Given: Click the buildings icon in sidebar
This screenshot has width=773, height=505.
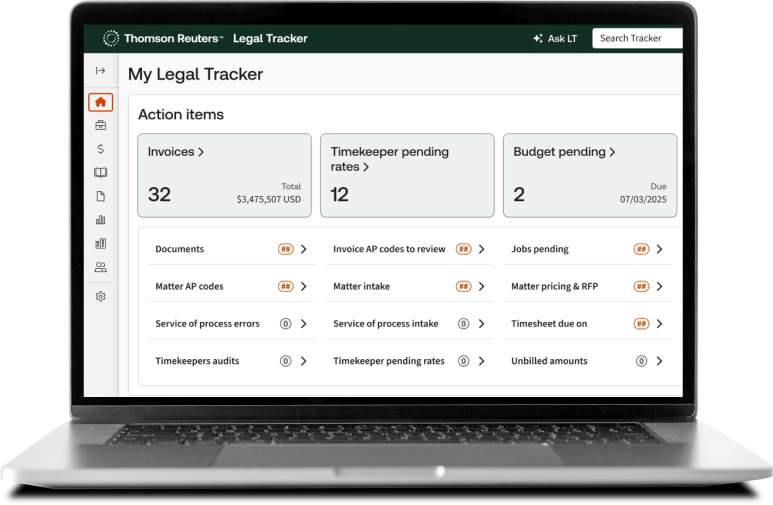Looking at the screenshot, I should 100,243.
